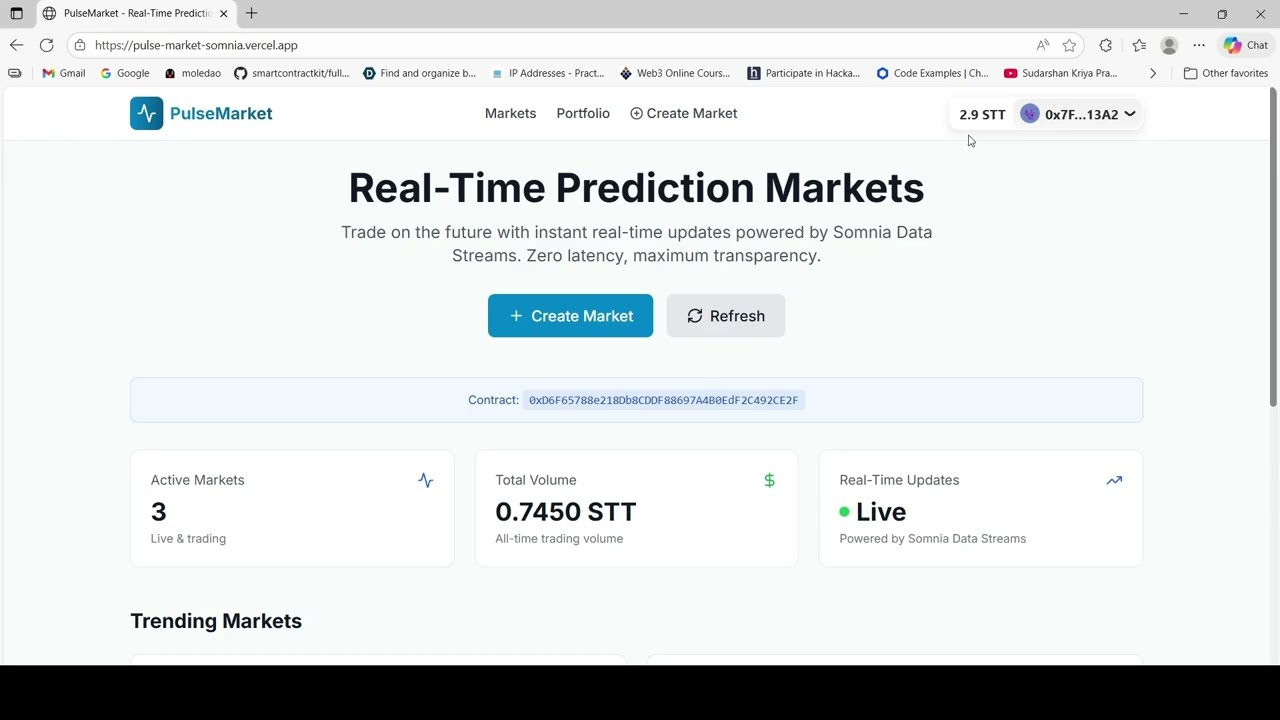The width and height of the screenshot is (1280, 720).
Task: Click the read aloud icon
Action: [x=1043, y=45]
